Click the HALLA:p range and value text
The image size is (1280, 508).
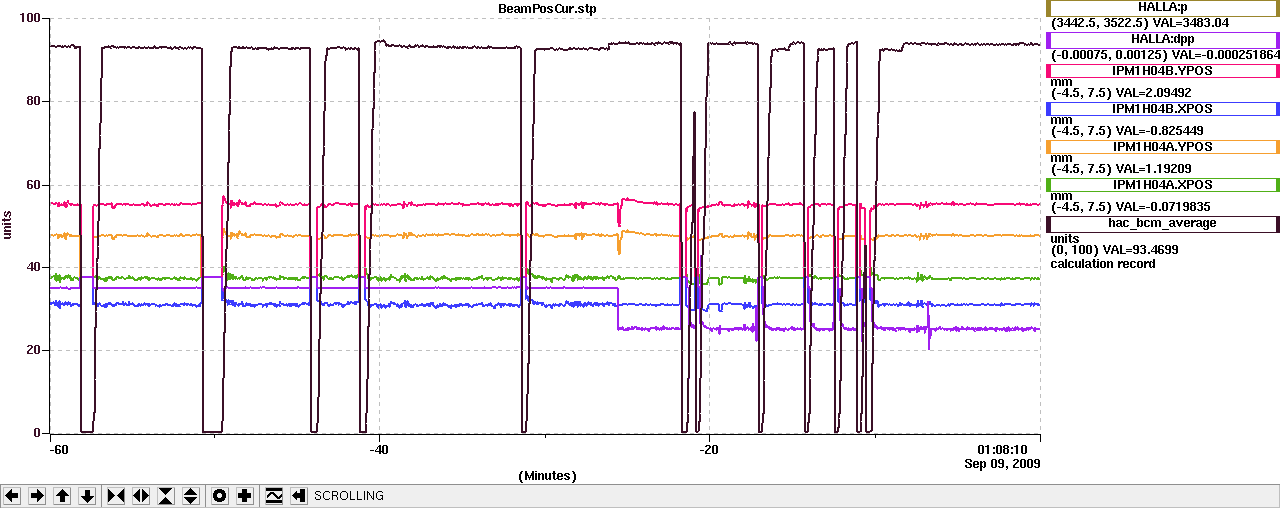(x=1140, y=22)
